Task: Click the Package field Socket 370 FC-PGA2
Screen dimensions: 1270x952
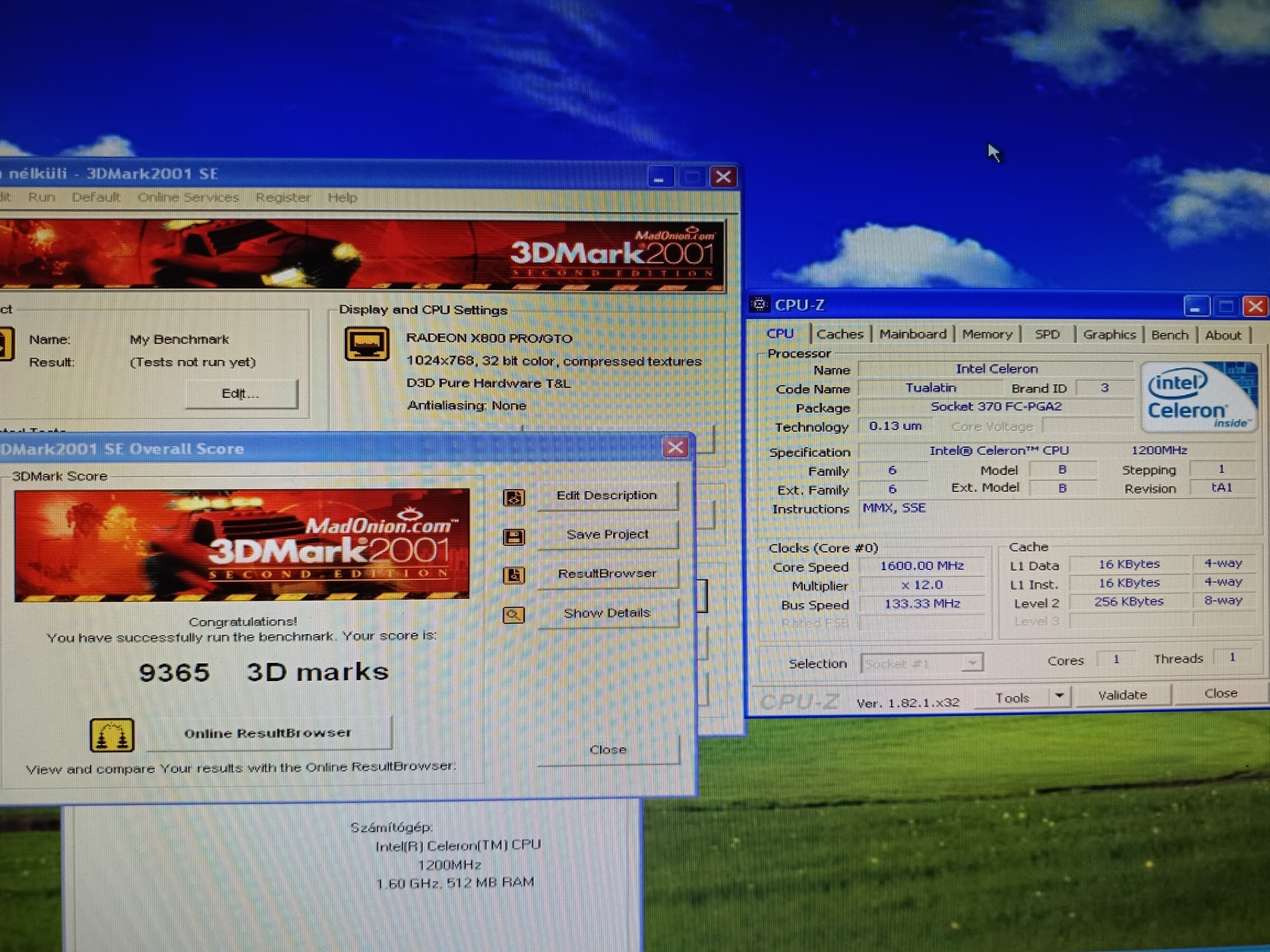Action: point(996,407)
